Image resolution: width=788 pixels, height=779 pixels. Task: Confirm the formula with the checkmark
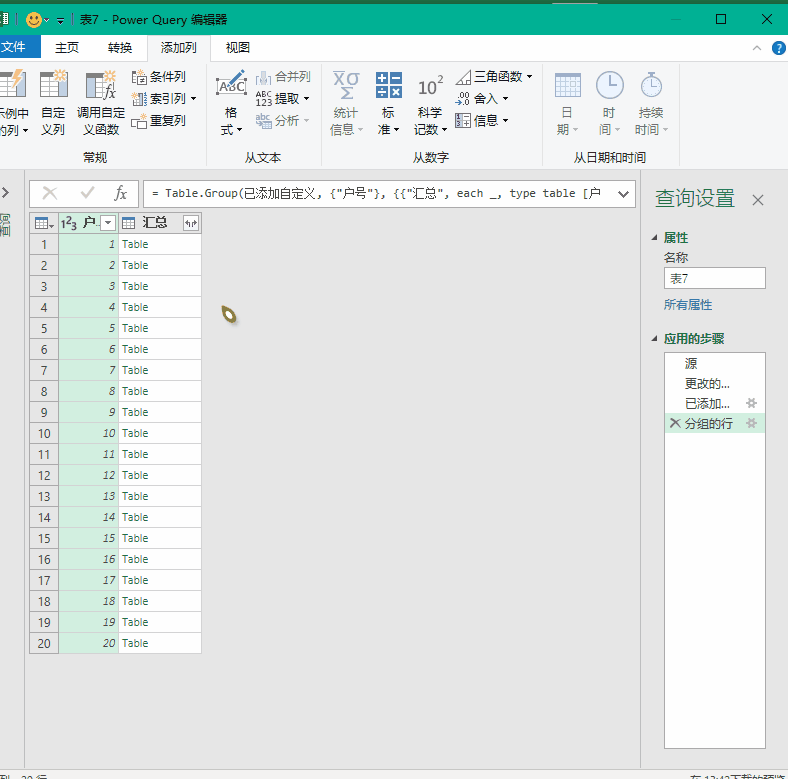point(87,193)
